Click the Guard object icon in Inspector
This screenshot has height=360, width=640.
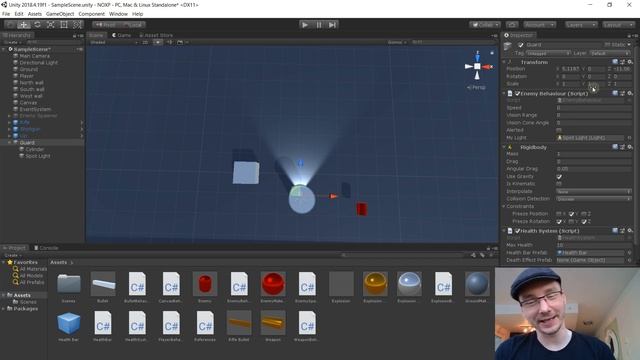[x=508, y=46]
